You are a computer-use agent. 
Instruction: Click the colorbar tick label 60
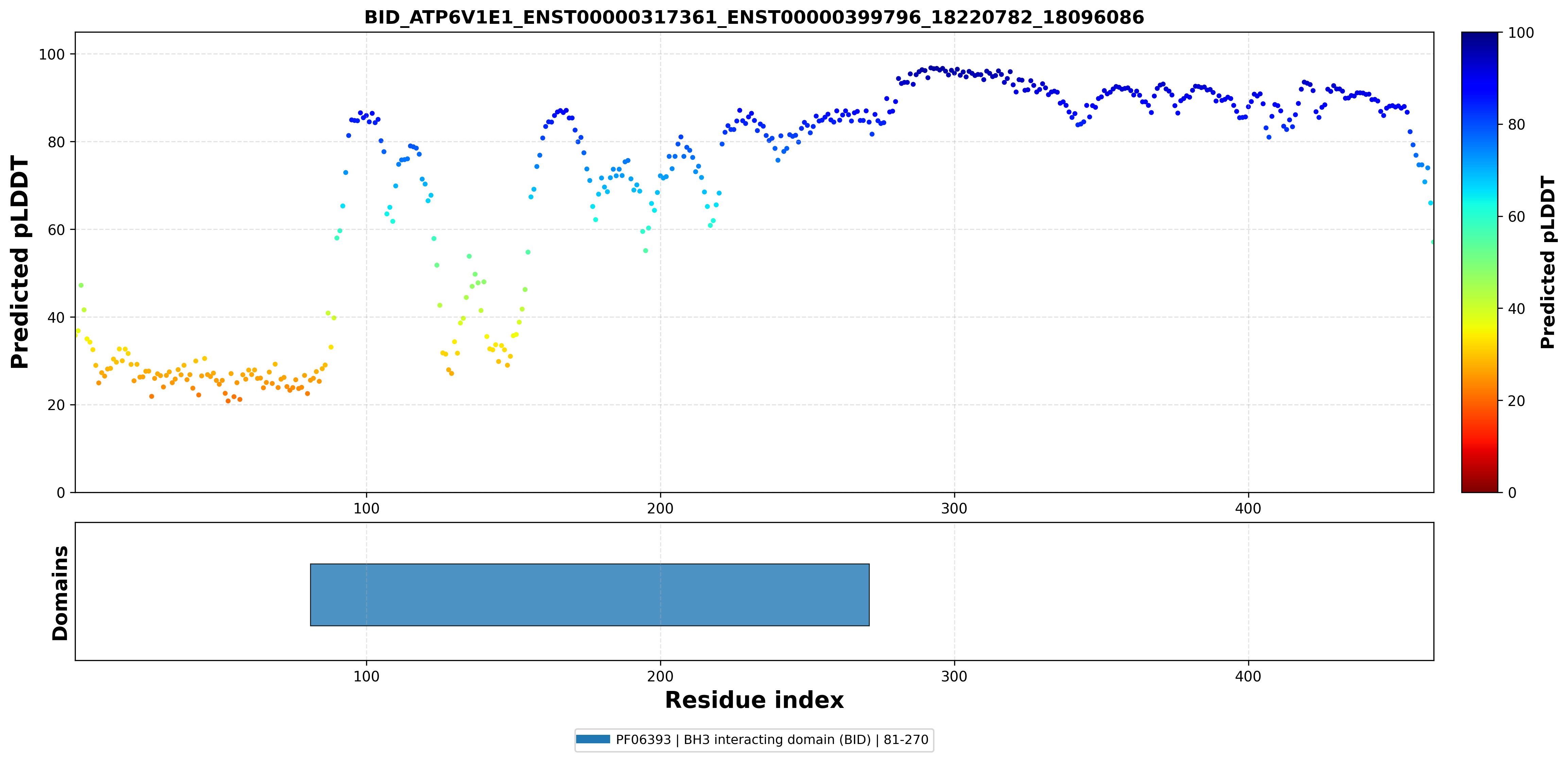pyautogui.click(x=1516, y=217)
